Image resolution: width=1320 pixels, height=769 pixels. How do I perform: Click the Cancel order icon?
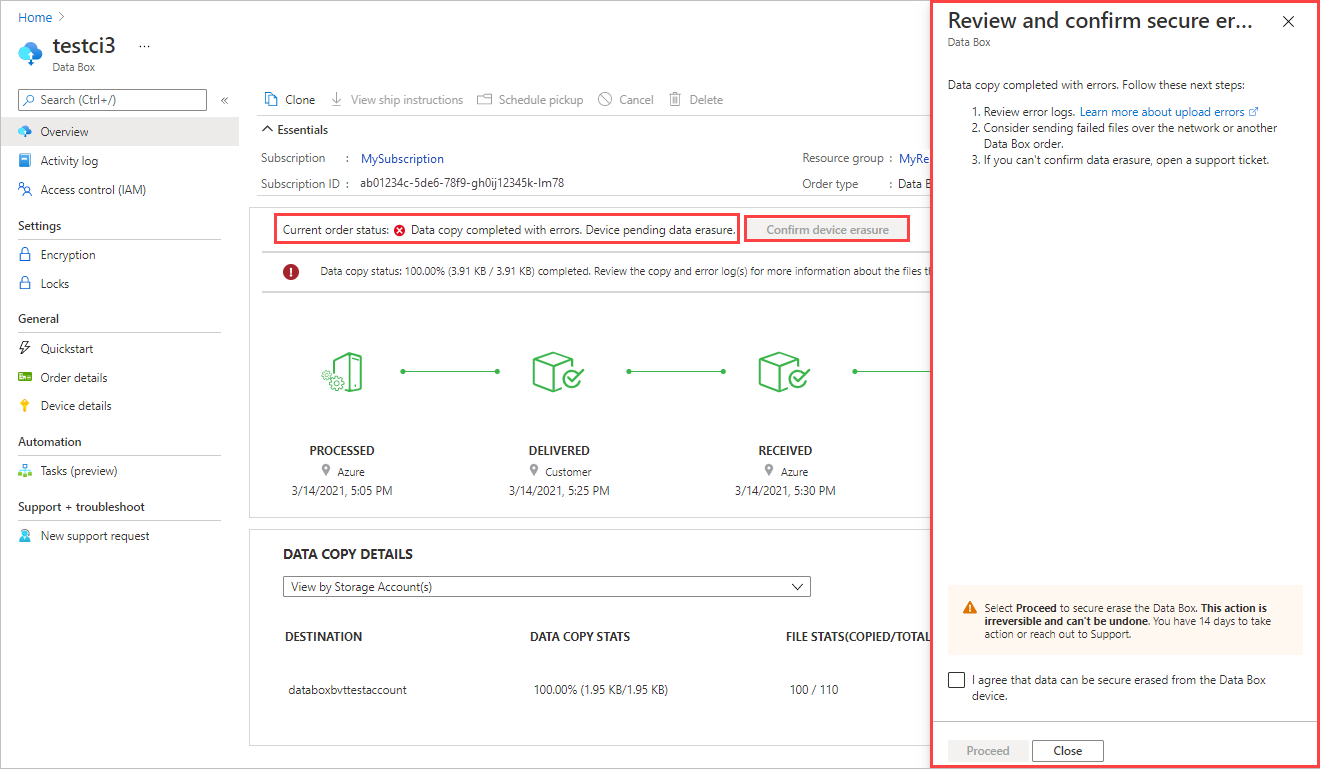[x=605, y=99]
